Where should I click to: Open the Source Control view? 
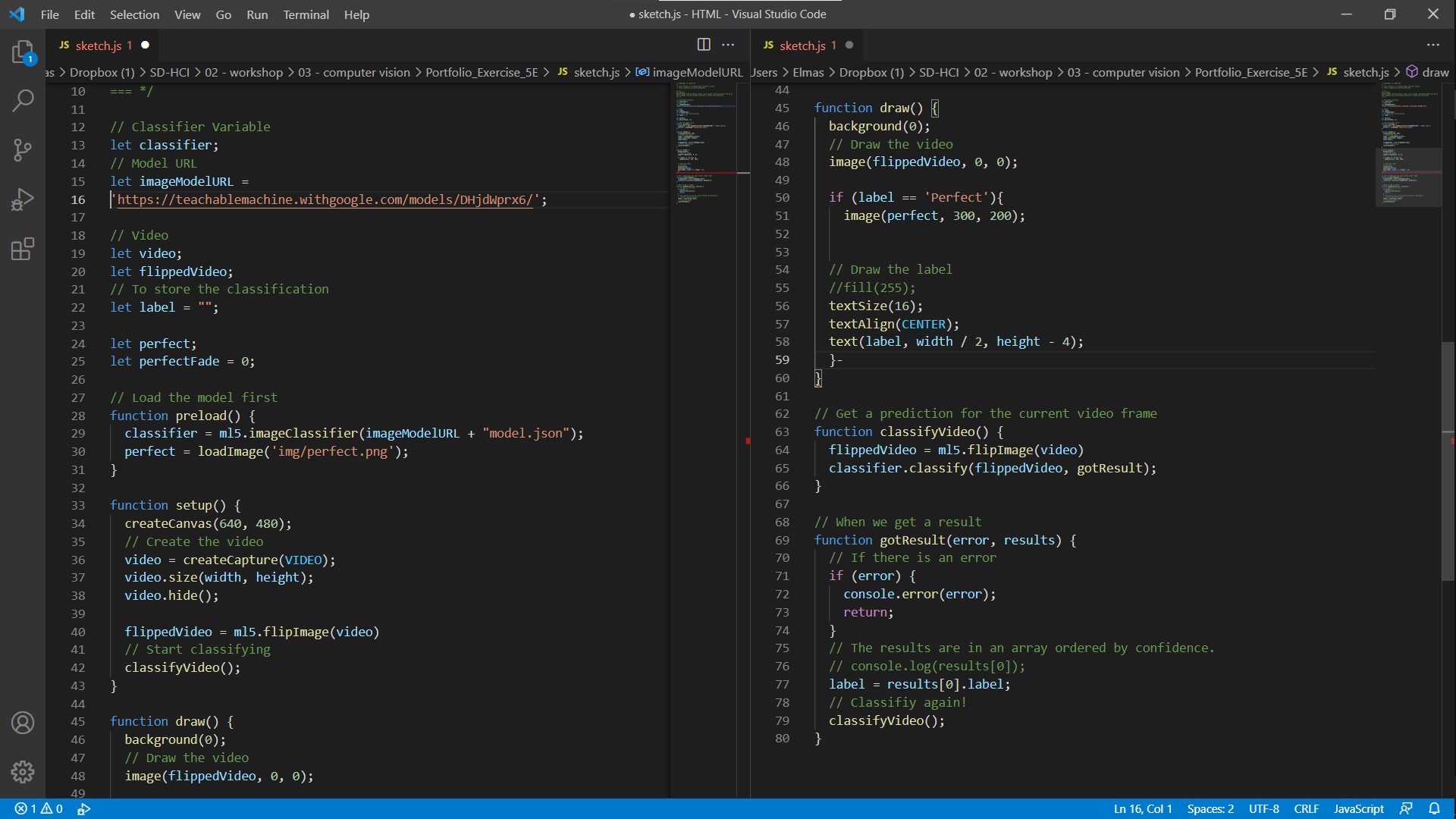tap(23, 150)
